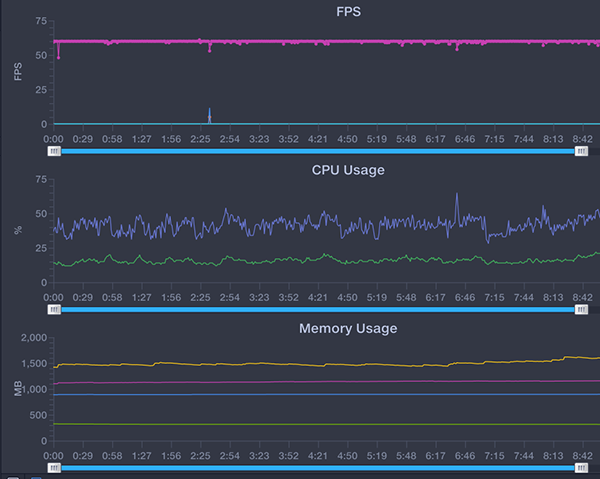This screenshot has width=600, height=479.
Task: Click the left handle of the FPS range slider
Action: tap(54, 152)
